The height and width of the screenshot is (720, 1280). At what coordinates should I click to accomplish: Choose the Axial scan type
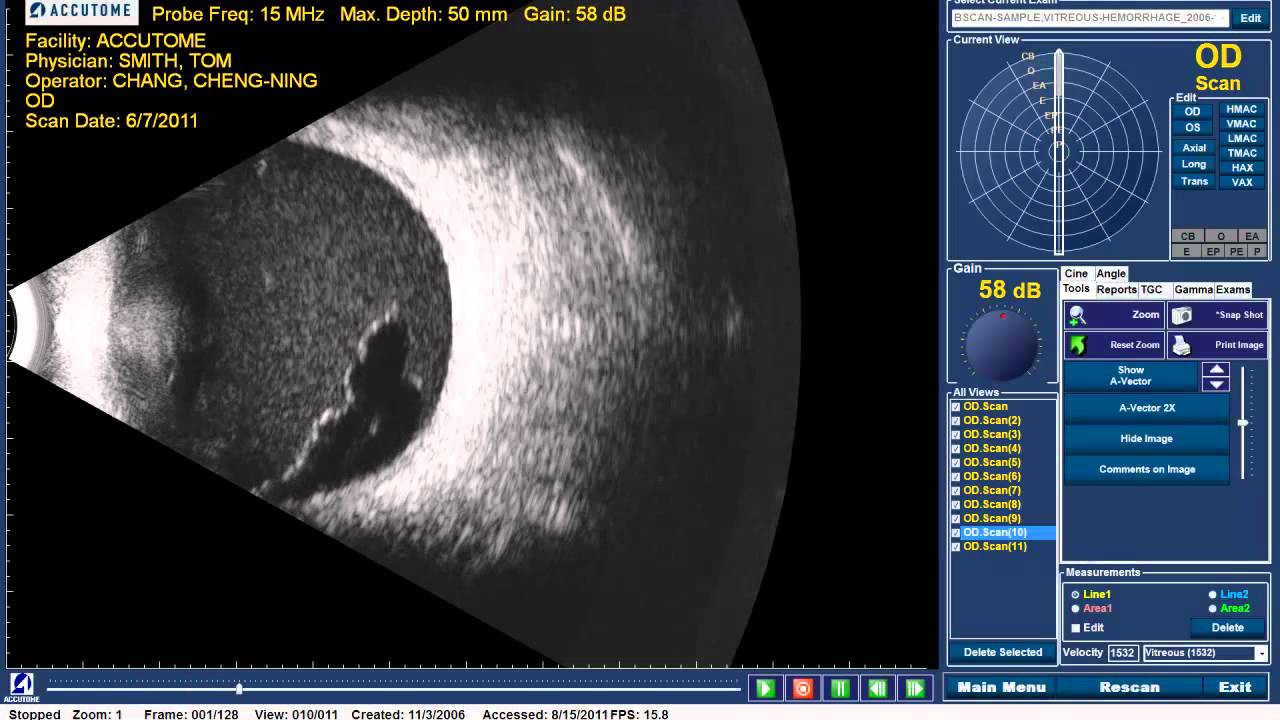[x=1194, y=148]
